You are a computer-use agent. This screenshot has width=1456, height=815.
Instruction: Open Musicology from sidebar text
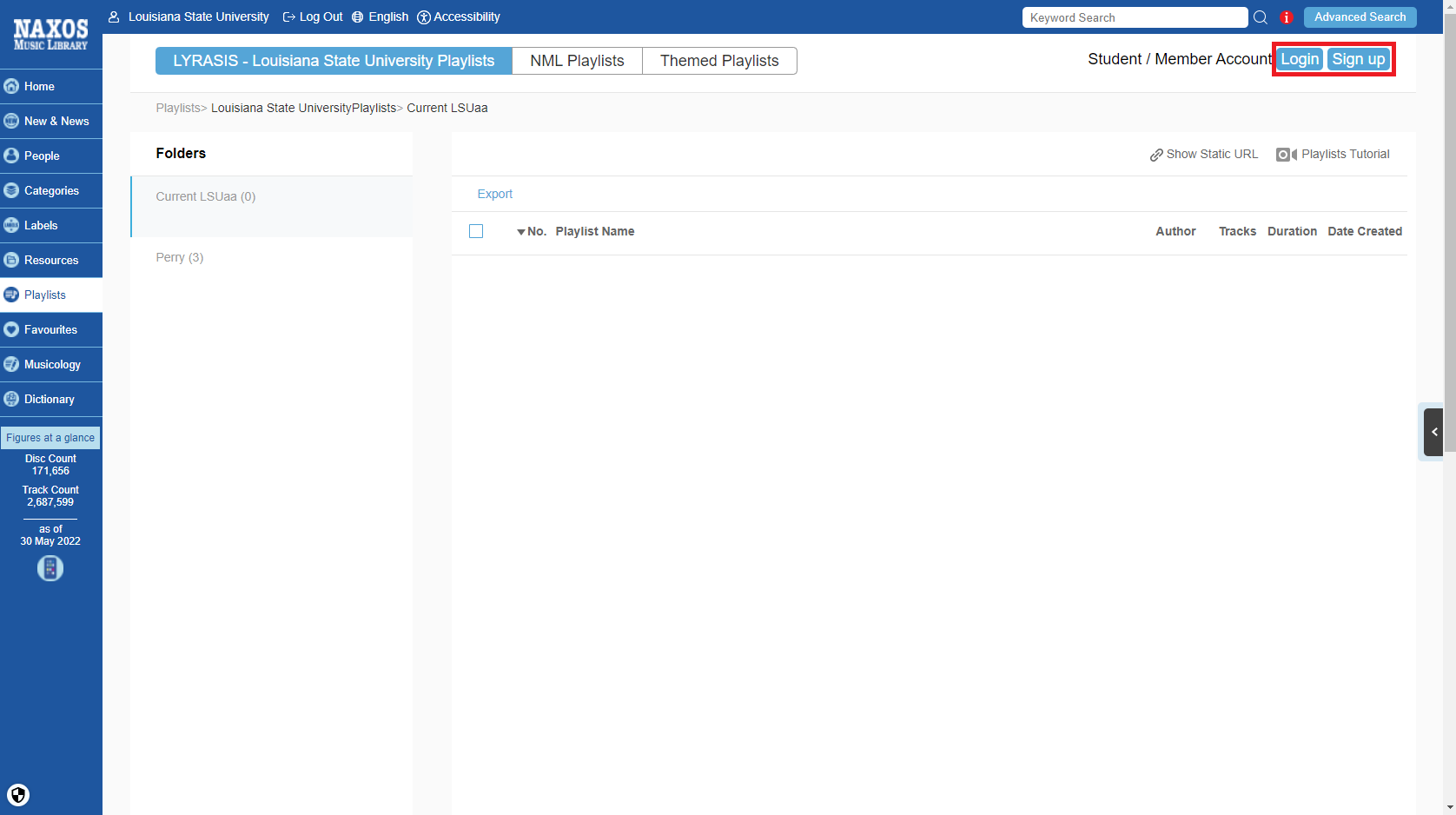coord(52,364)
